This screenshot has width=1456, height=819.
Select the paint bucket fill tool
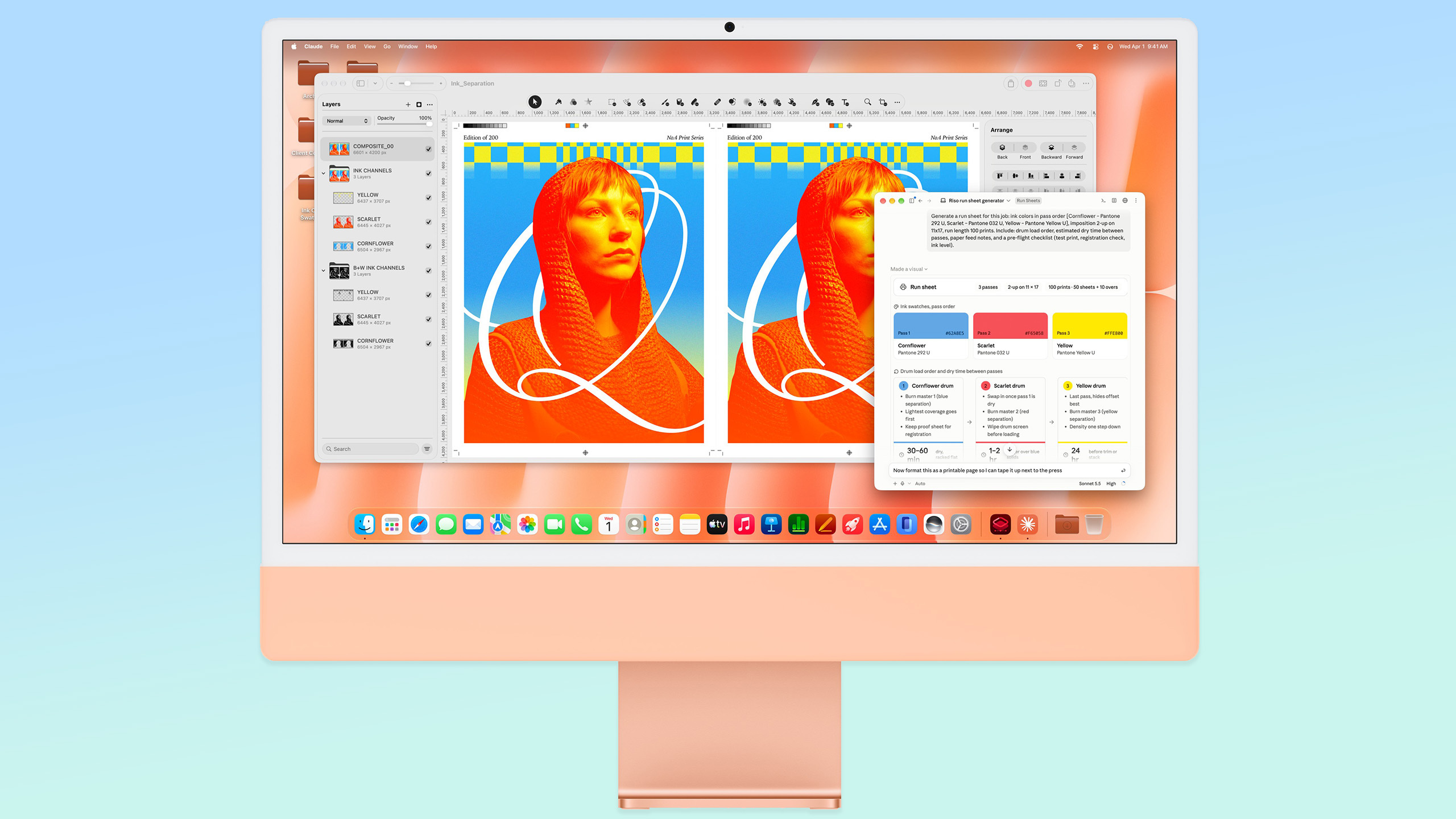tap(680, 102)
